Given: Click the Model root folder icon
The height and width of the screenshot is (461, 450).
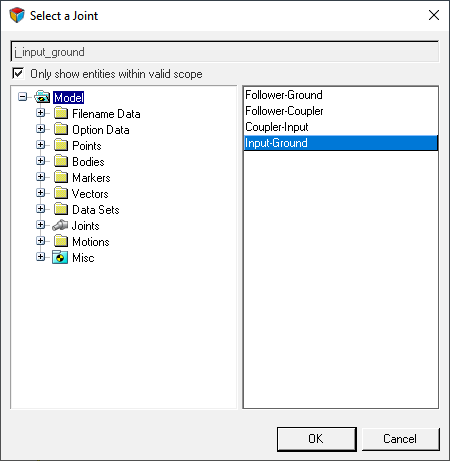Looking at the screenshot, I should click(42, 97).
